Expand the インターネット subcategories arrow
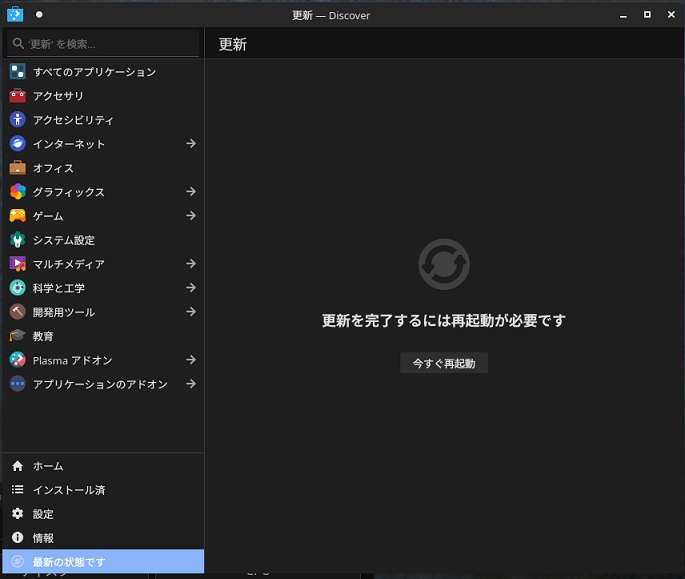The height and width of the screenshot is (579, 685). tap(191, 143)
